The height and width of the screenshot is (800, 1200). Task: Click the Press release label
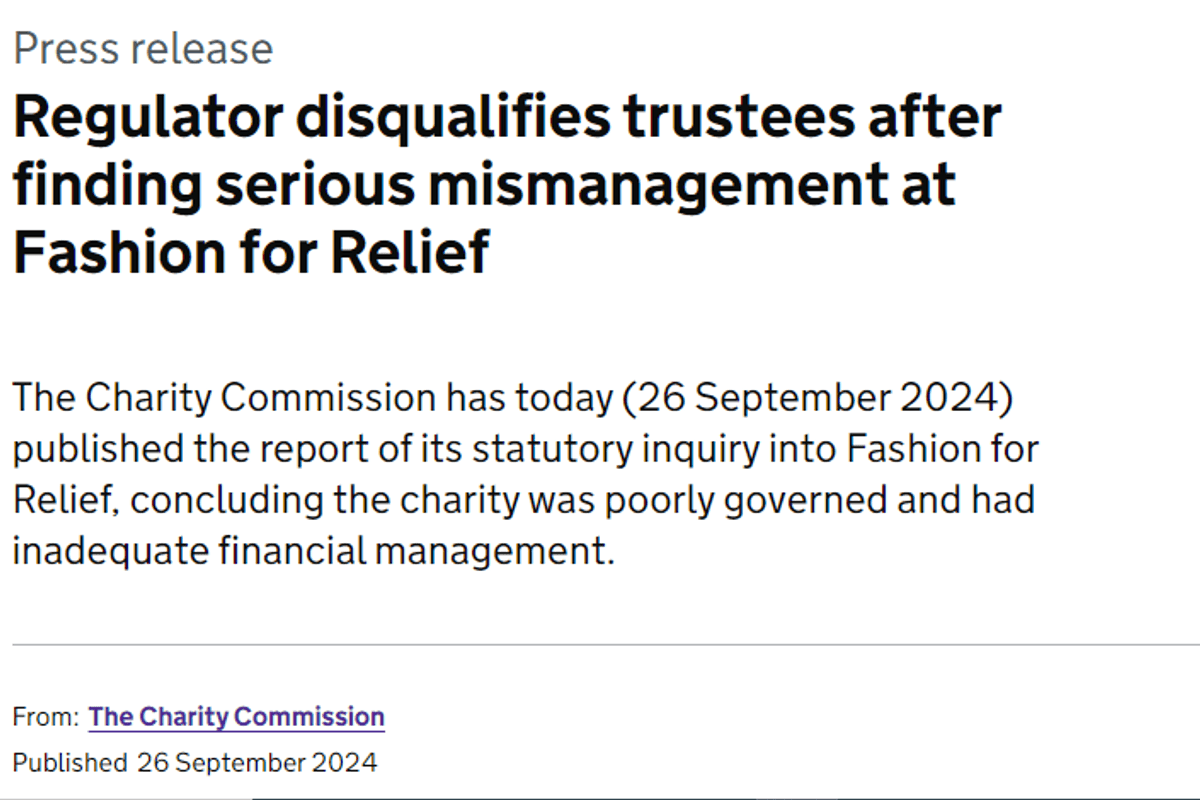click(143, 49)
